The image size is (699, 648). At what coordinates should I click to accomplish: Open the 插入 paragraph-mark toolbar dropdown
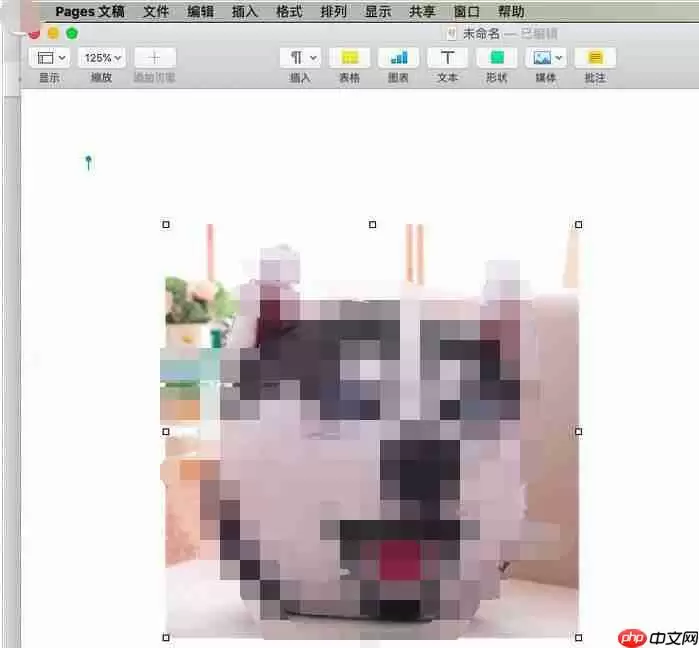click(x=300, y=57)
